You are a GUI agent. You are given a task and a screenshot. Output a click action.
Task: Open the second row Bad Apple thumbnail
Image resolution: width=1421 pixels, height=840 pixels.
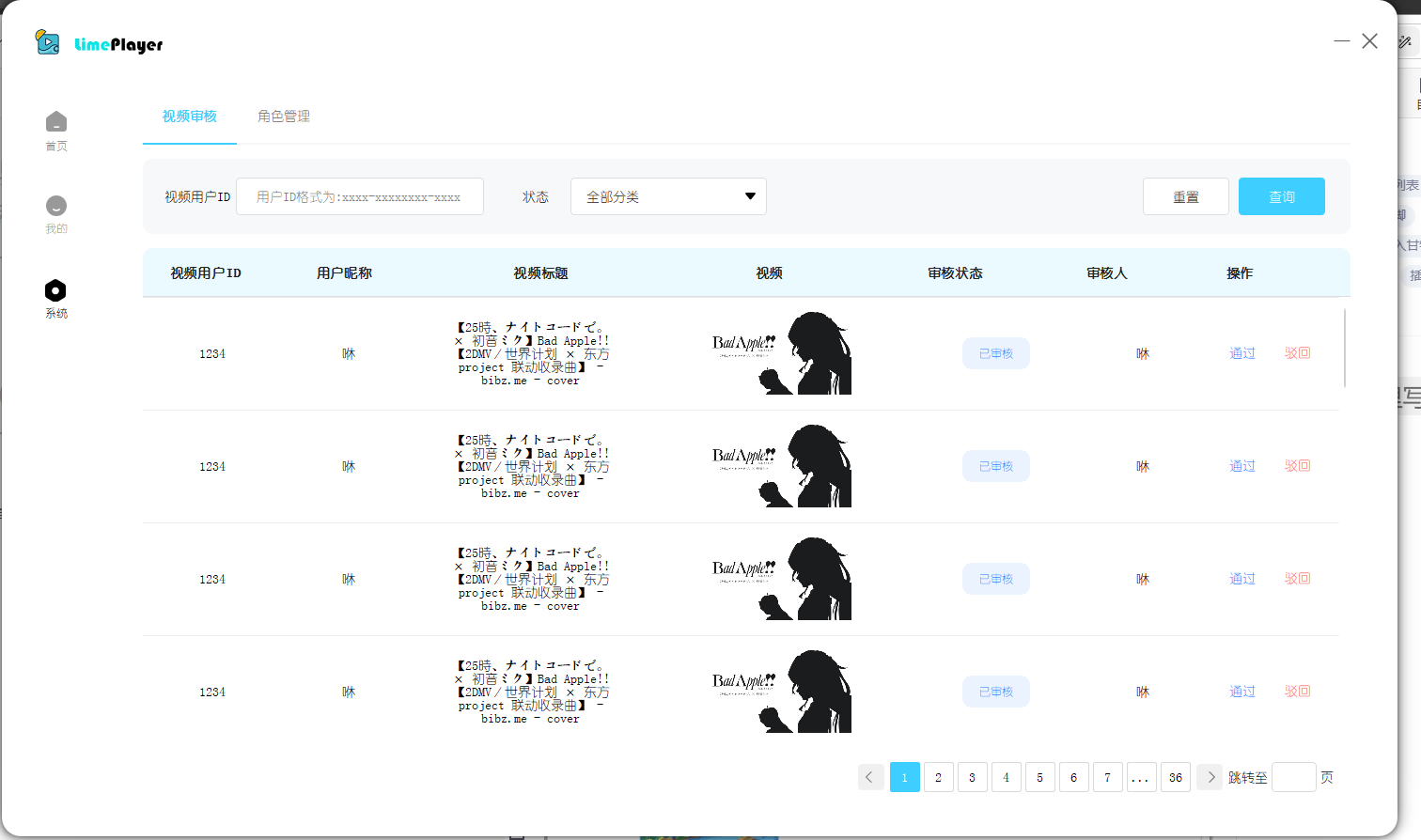[x=781, y=466]
